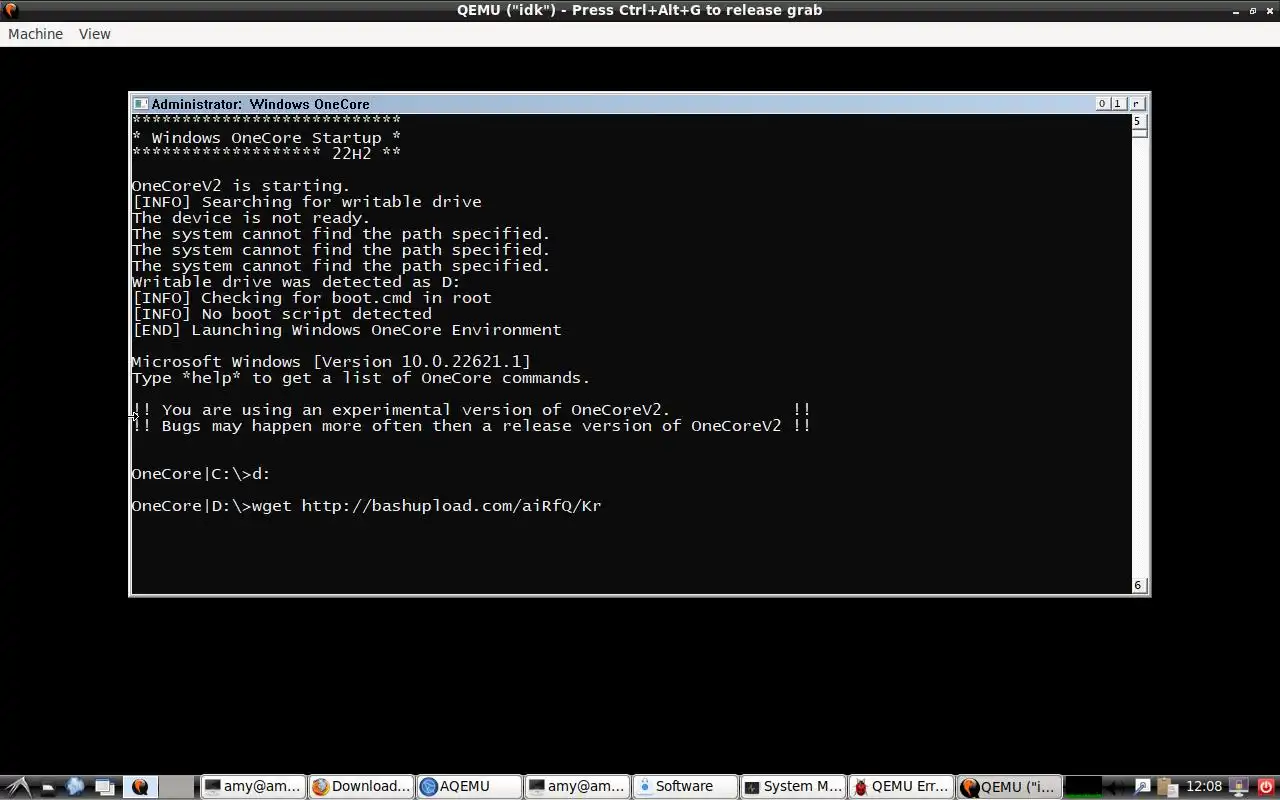Click the network monitor tray icon
Image resolution: width=1280 pixels, height=800 pixels.
[1238, 787]
